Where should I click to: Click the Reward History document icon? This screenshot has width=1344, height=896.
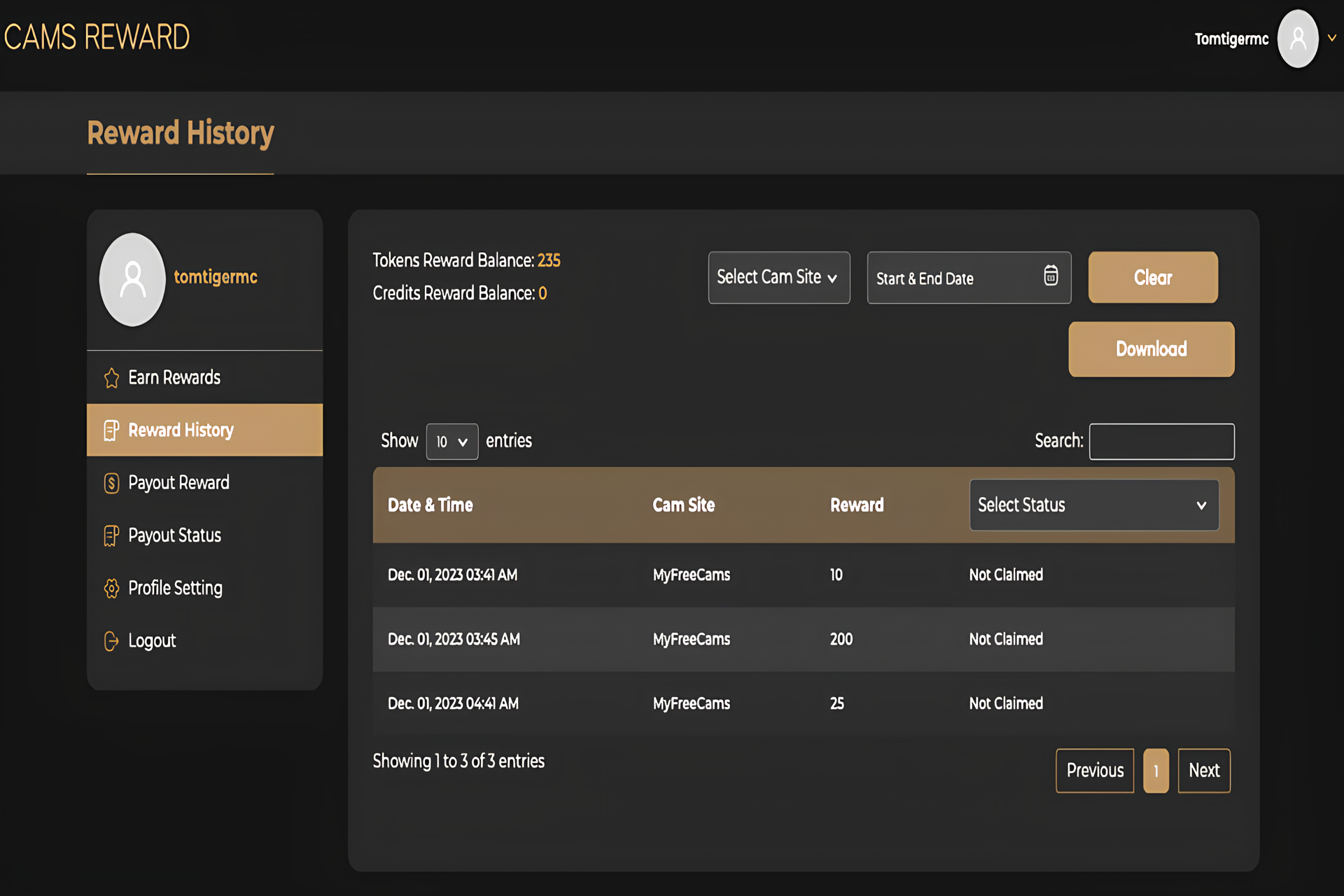[111, 430]
